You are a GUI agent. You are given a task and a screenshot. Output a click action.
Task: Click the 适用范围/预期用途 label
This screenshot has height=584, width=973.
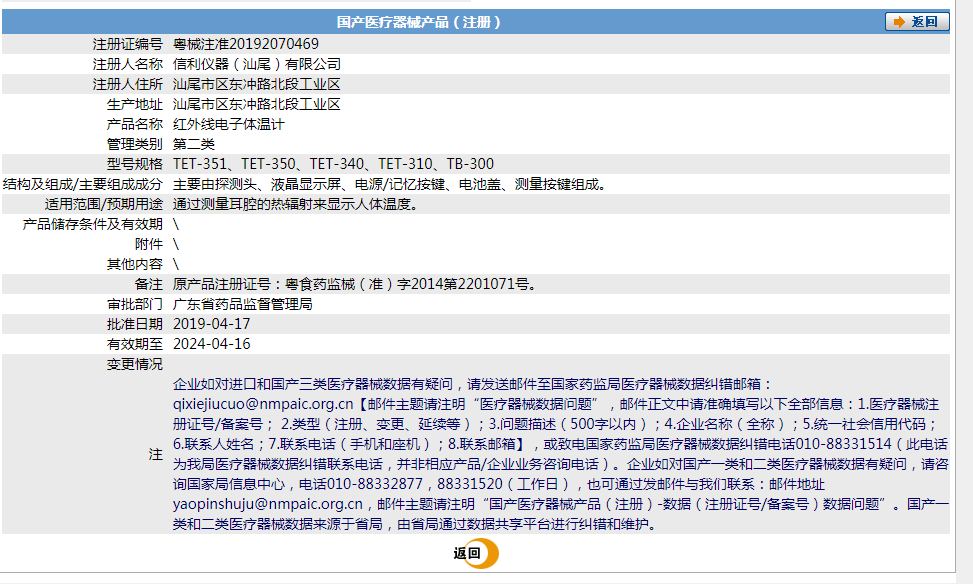[x=104, y=204]
